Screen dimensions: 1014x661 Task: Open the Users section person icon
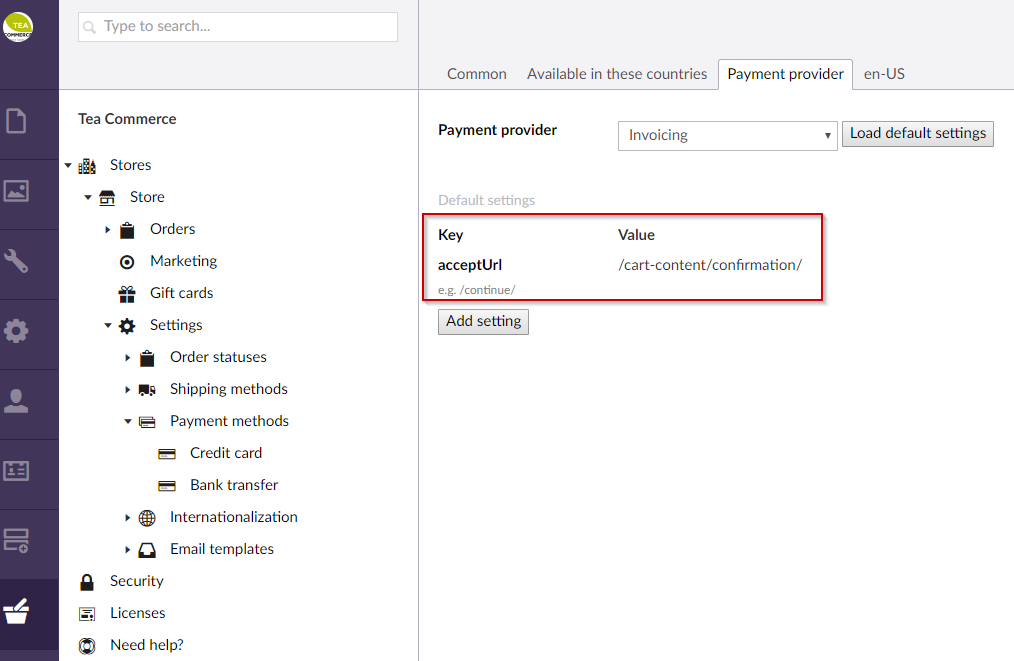(16, 401)
